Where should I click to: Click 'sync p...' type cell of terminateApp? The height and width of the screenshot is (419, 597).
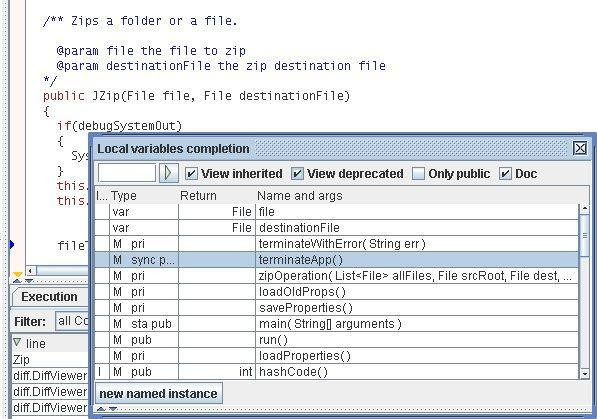144,260
